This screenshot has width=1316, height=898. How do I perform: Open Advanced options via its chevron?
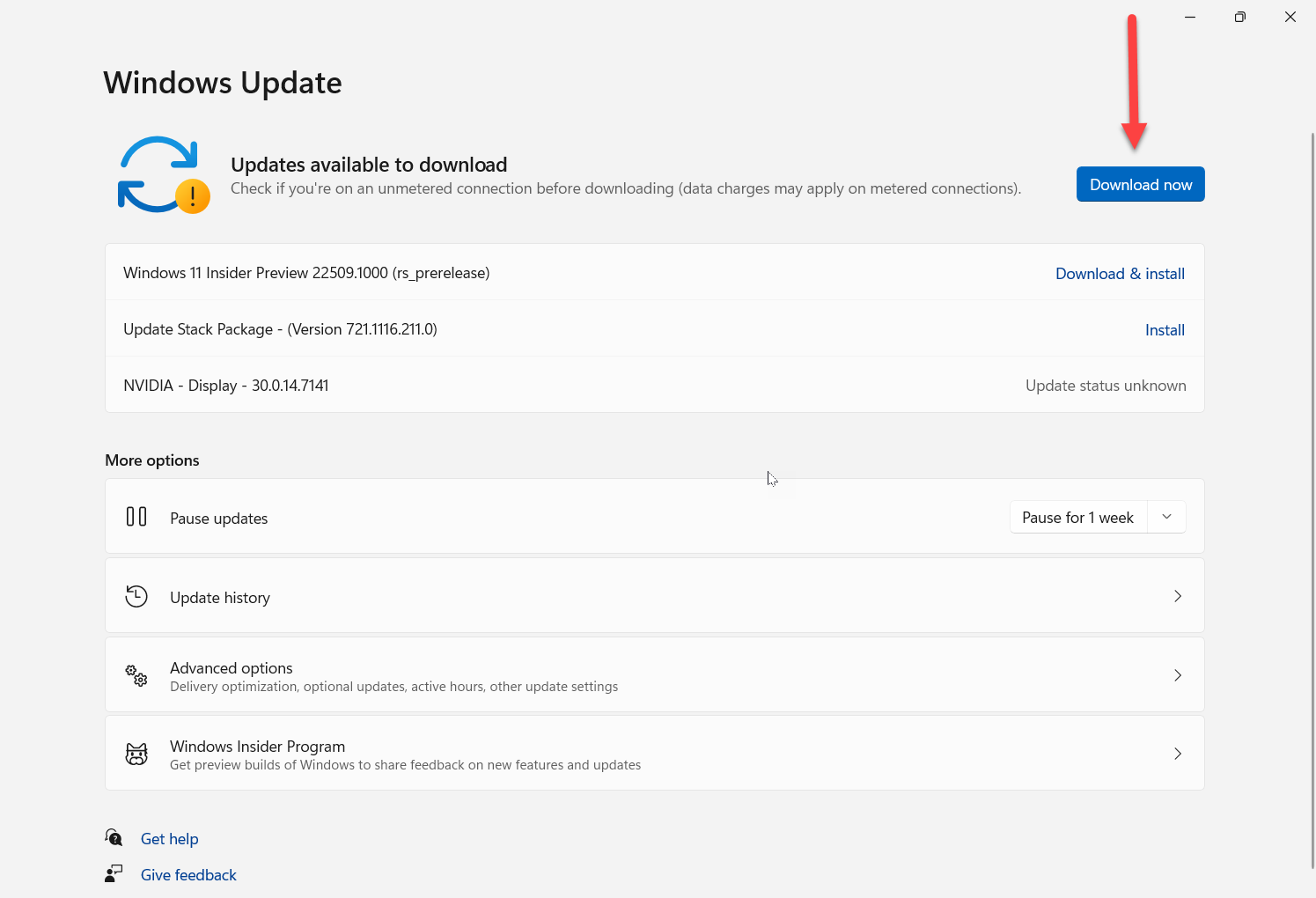pos(1177,675)
